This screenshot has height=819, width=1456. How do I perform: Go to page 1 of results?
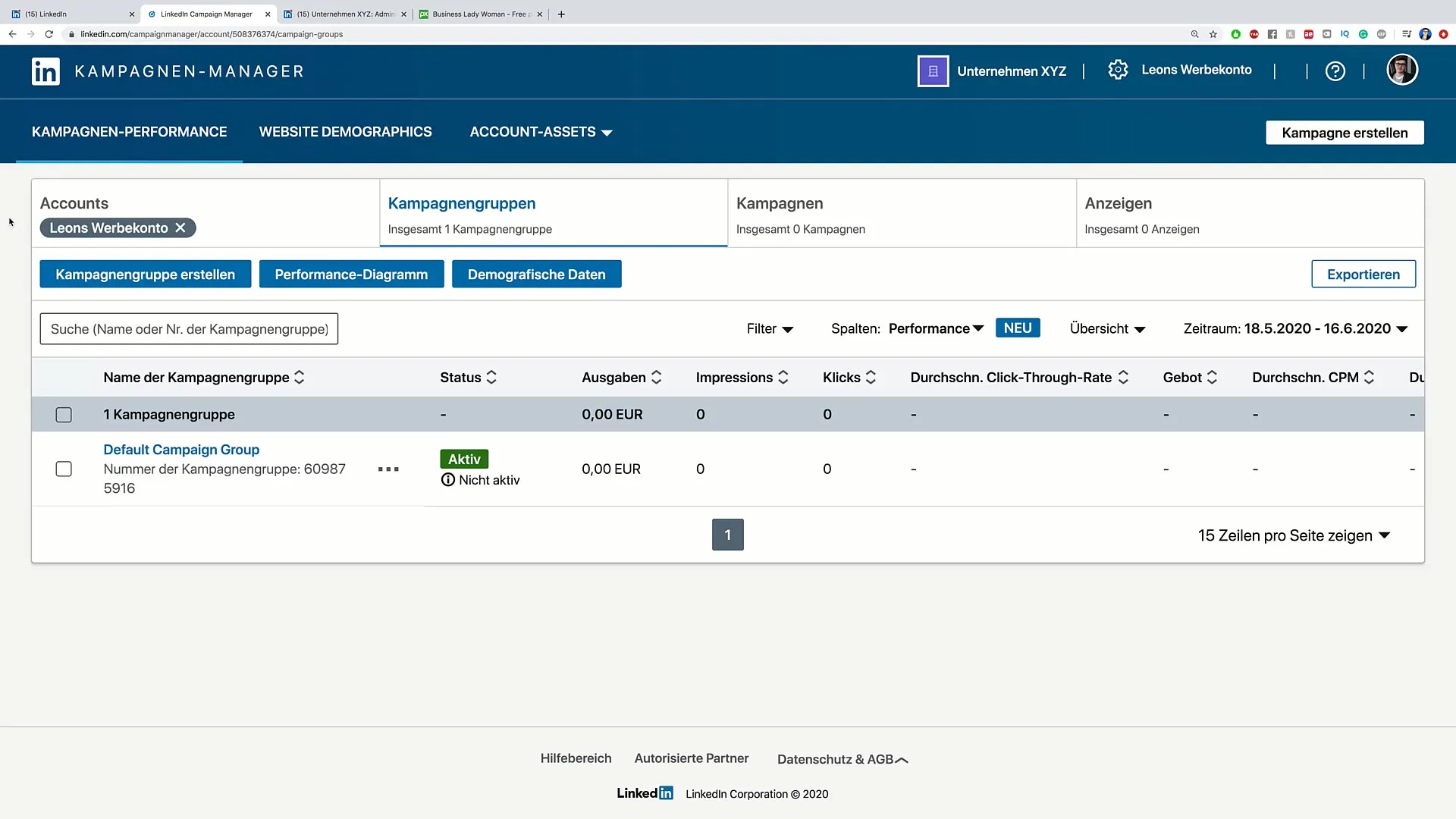coord(727,535)
